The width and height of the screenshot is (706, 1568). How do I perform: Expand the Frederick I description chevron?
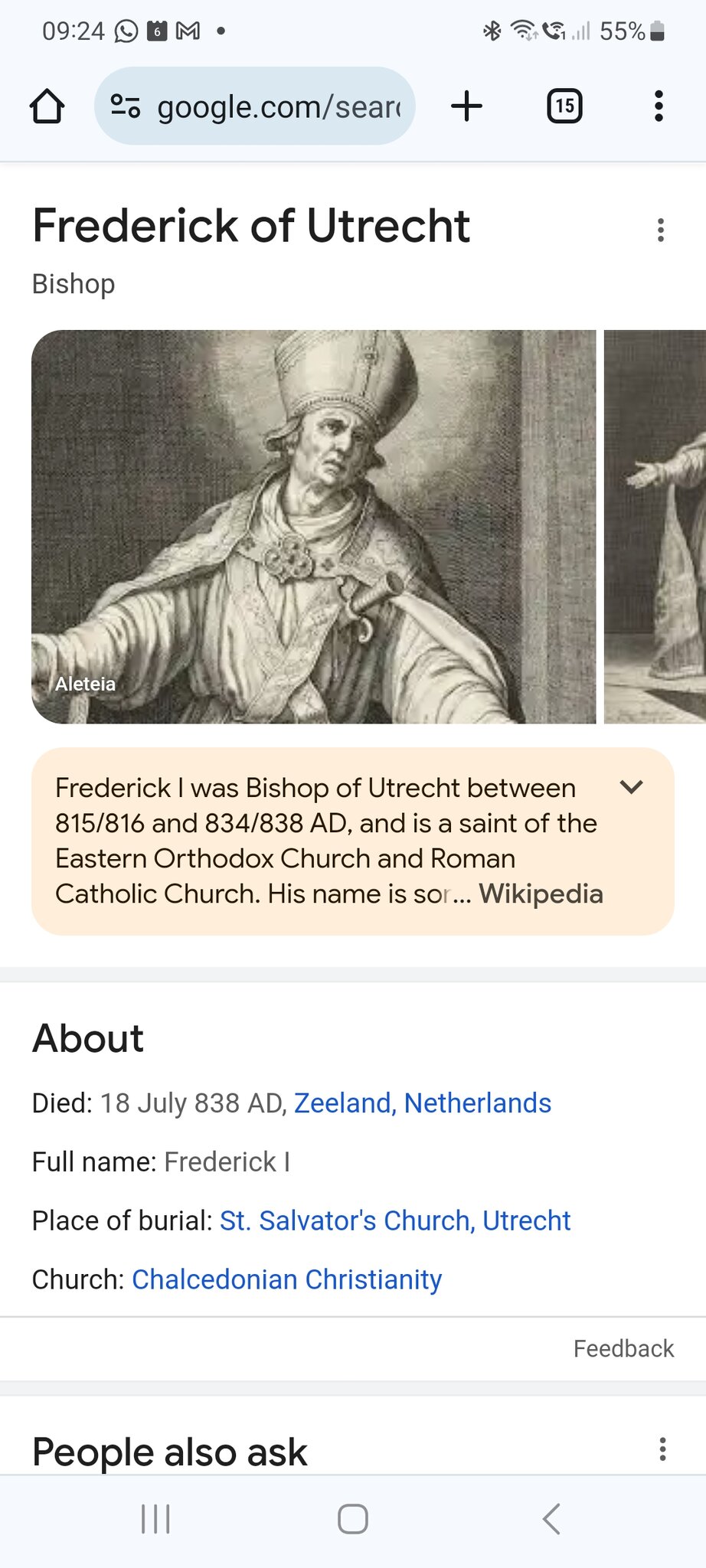point(631,787)
